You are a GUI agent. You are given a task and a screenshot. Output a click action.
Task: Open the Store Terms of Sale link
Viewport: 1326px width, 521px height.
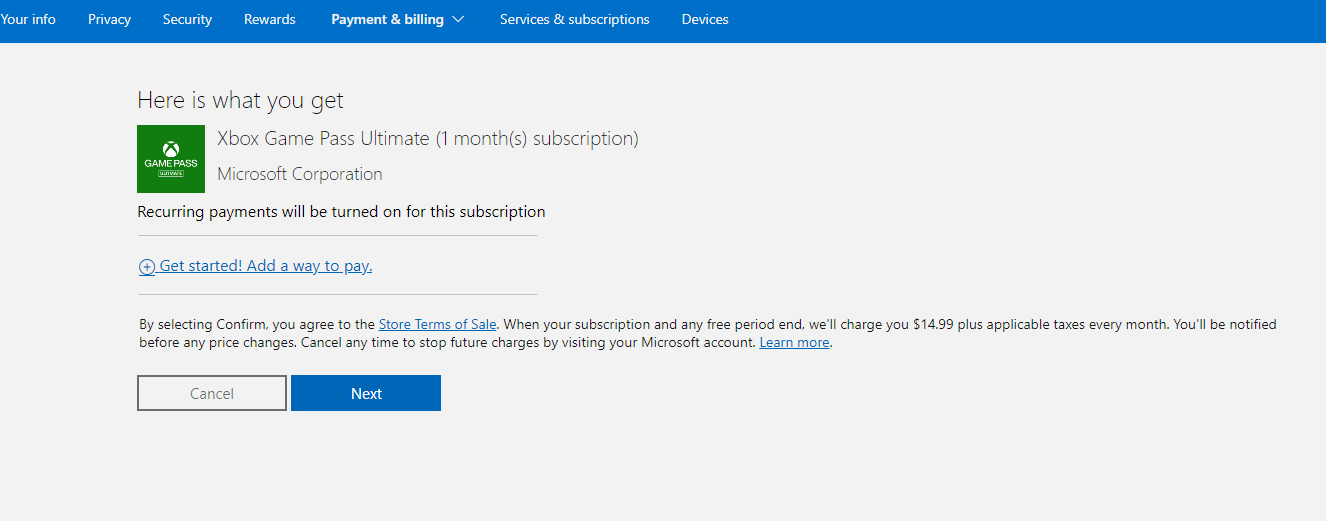pos(437,324)
